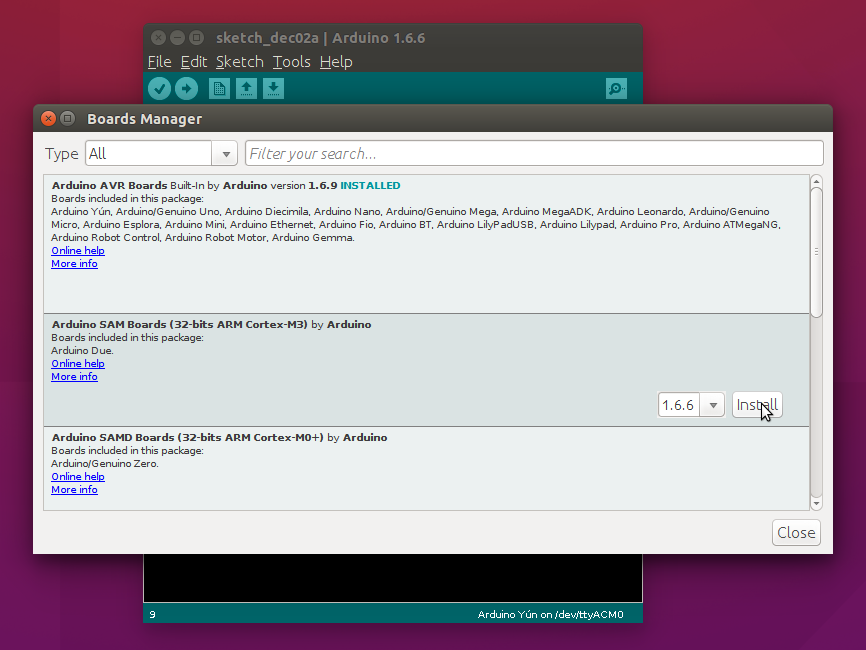Click the boards list vertical scrollbar thumb

816,252
